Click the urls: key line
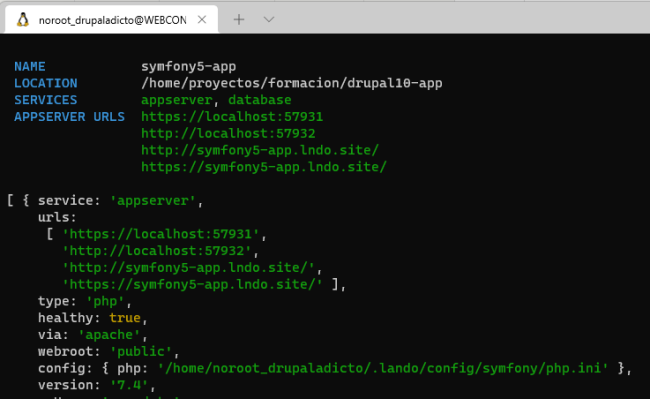The width and height of the screenshot is (650, 399). [x=57, y=218]
